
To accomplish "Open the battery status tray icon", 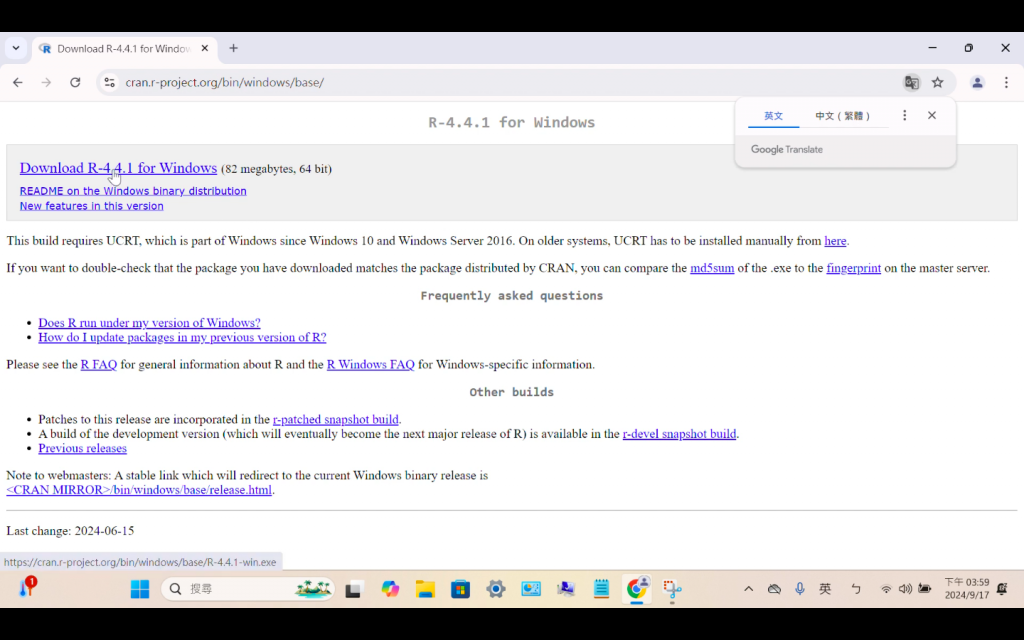I will point(925,589).
